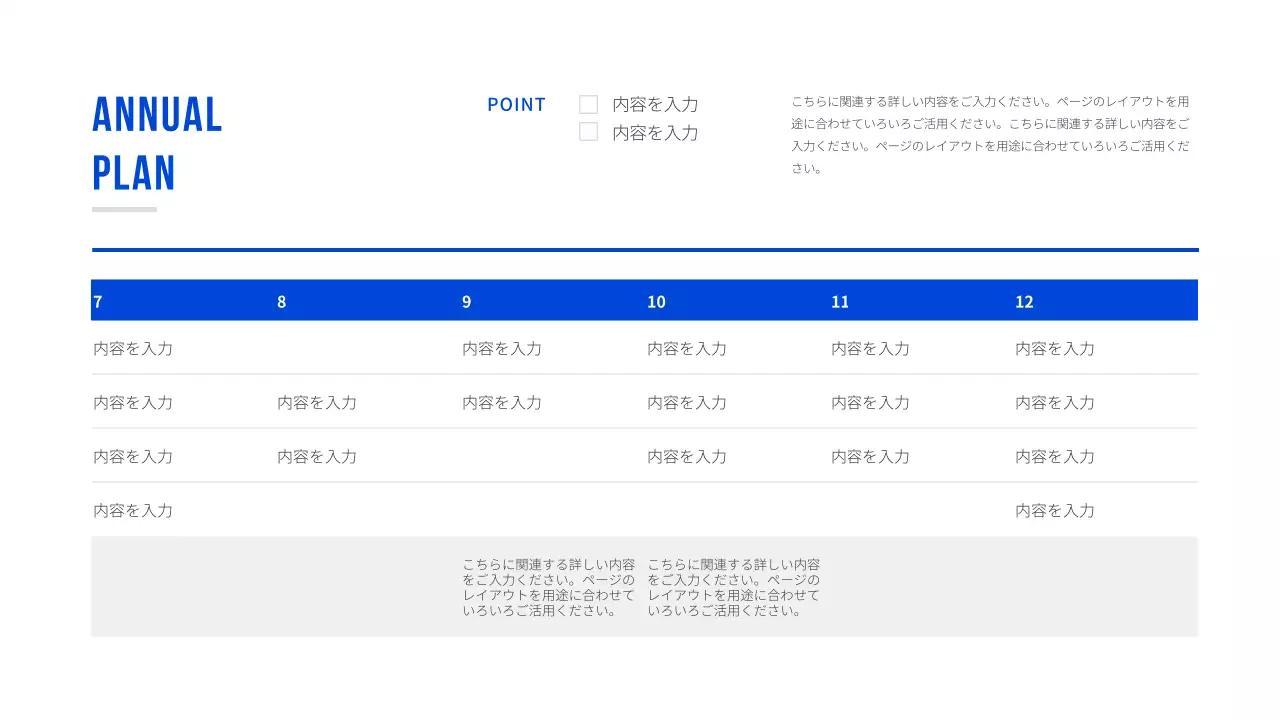Click the bottom 内容を入力 cell under column 12
Viewport: 1280px width, 720px height.
(1053, 510)
